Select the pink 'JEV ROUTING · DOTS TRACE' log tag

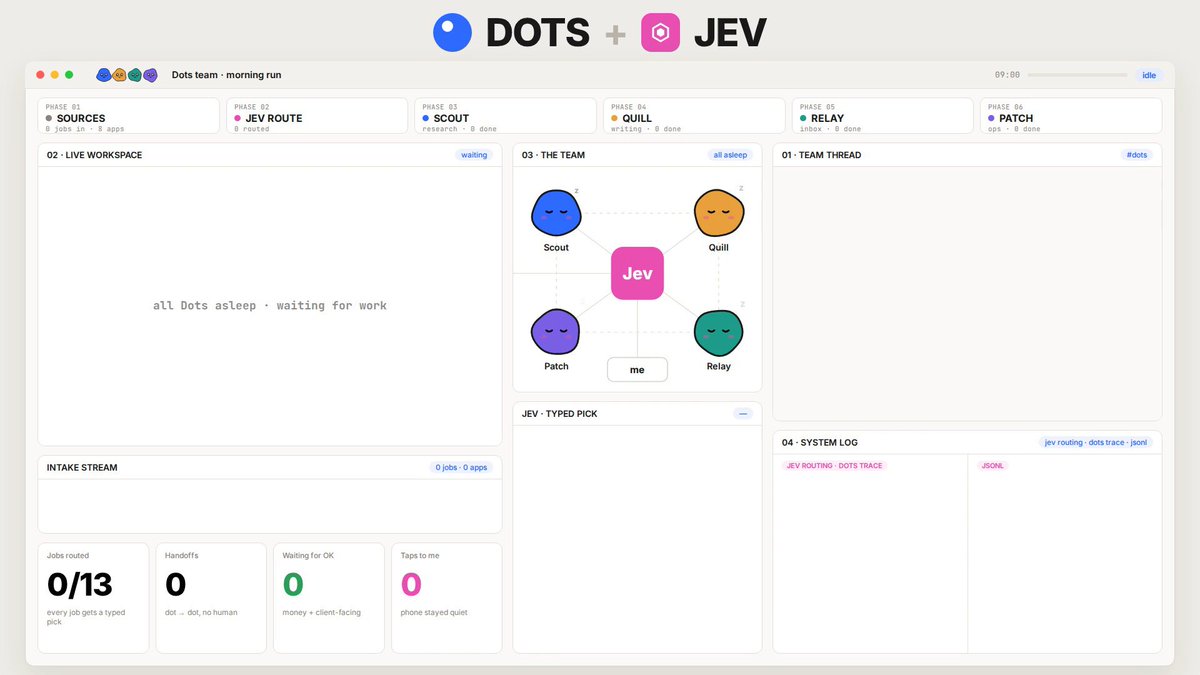tap(834, 466)
